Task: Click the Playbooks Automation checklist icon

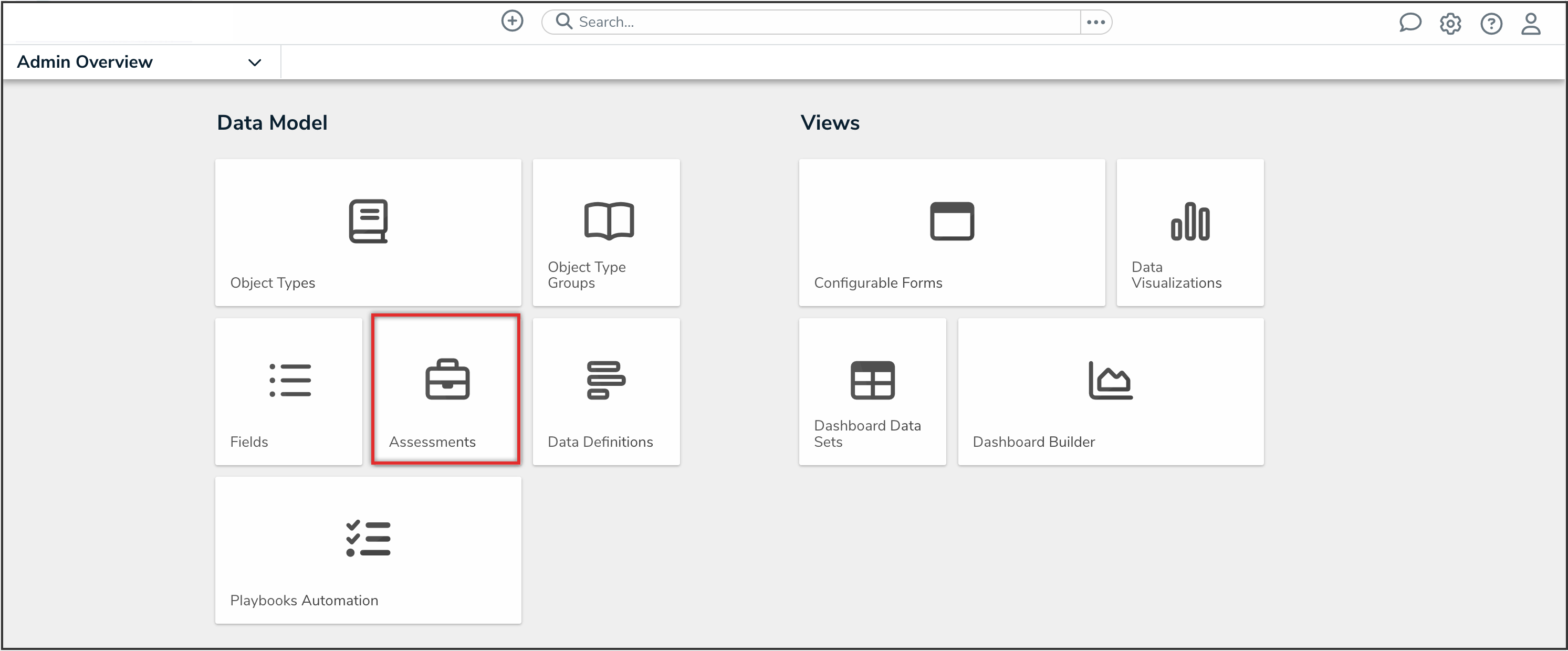Action: pyautogui.click(x=368, y=539)
